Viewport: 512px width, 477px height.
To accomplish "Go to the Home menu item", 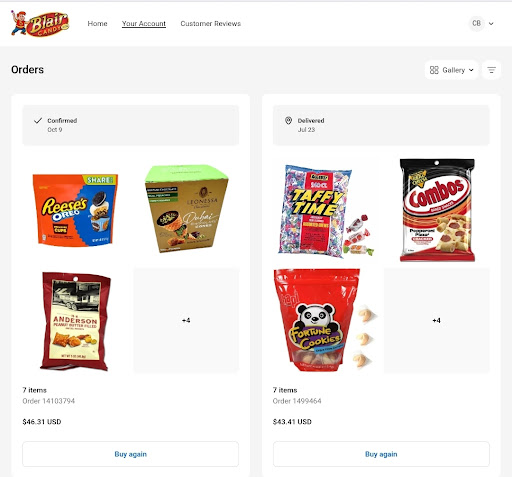I will pyautogui.click(x=97, y=24).
